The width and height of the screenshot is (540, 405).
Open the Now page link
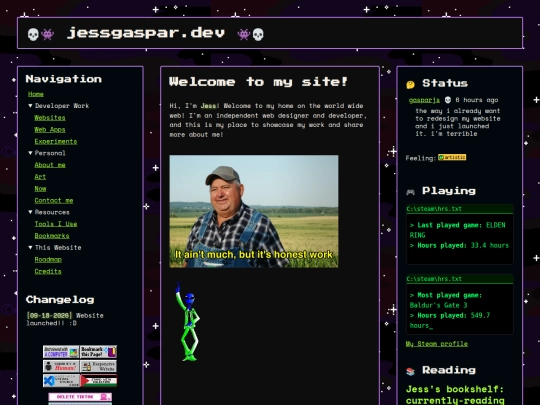pyautogui.click(x=40, y=189)
